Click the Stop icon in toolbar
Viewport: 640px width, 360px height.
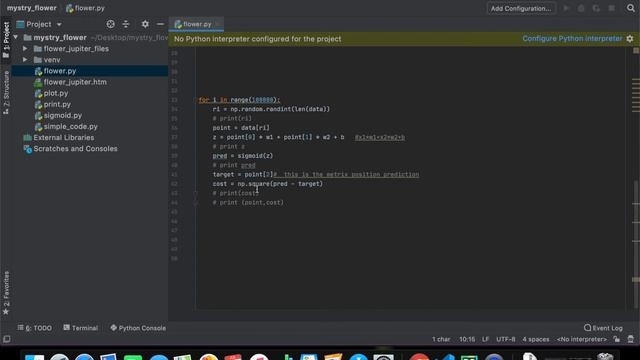point(611,8)
